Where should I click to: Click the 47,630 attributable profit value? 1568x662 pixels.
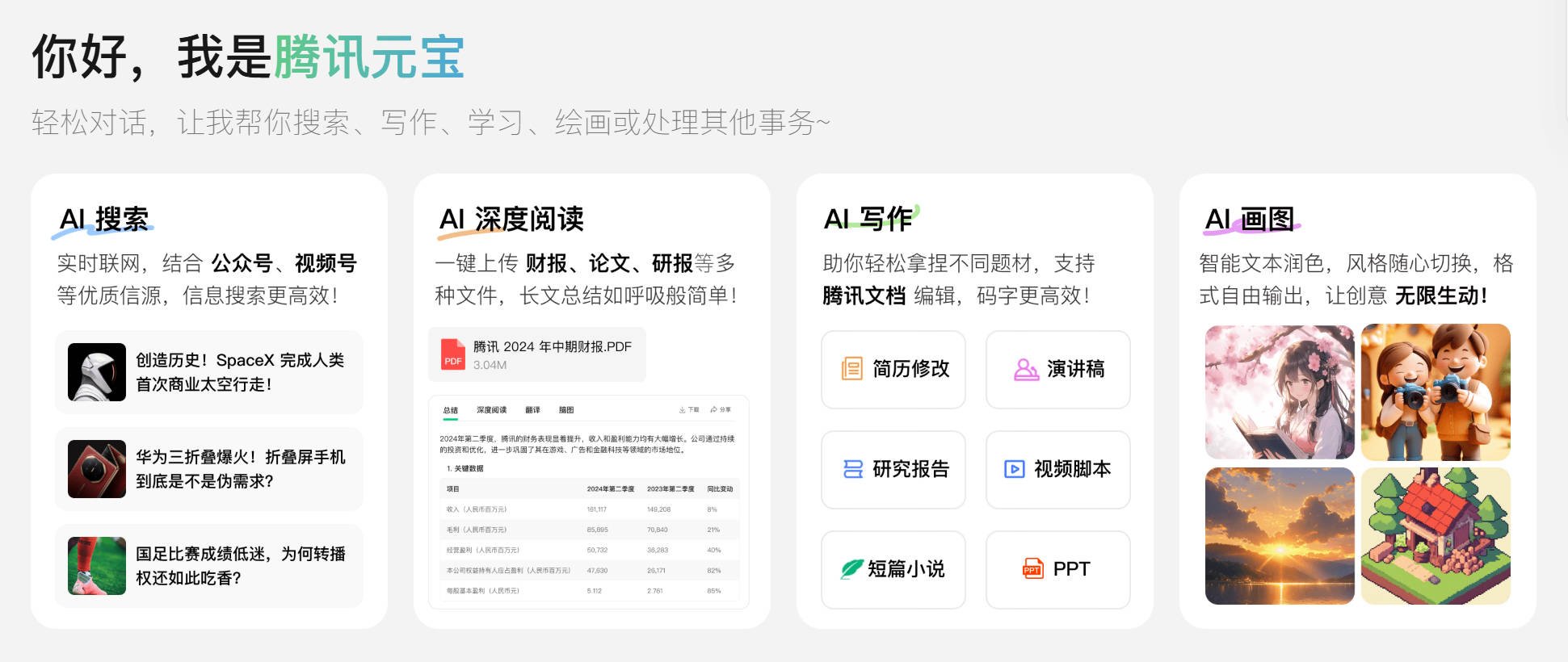click(598, 570)
